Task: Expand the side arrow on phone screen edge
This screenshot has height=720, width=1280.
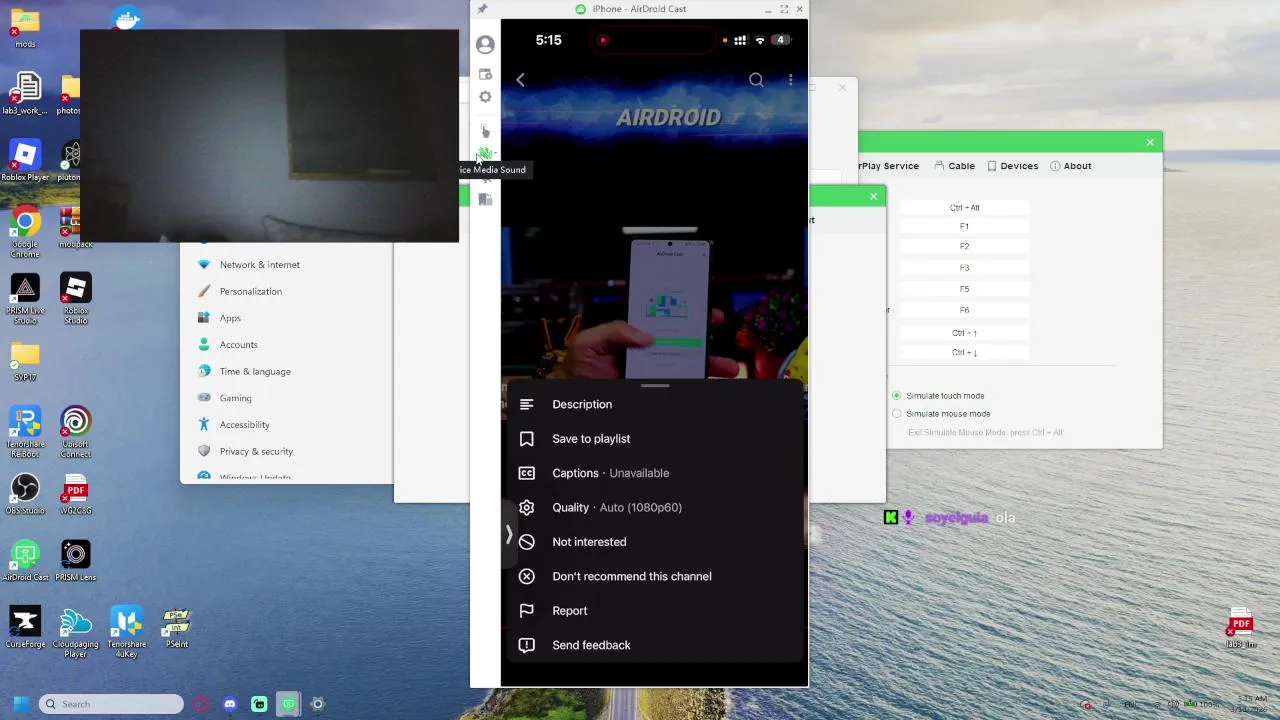Action: [509, 535]
